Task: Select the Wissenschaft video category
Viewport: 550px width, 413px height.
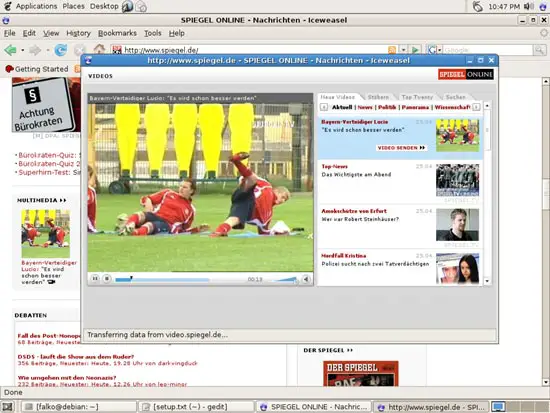Action: 452,107
